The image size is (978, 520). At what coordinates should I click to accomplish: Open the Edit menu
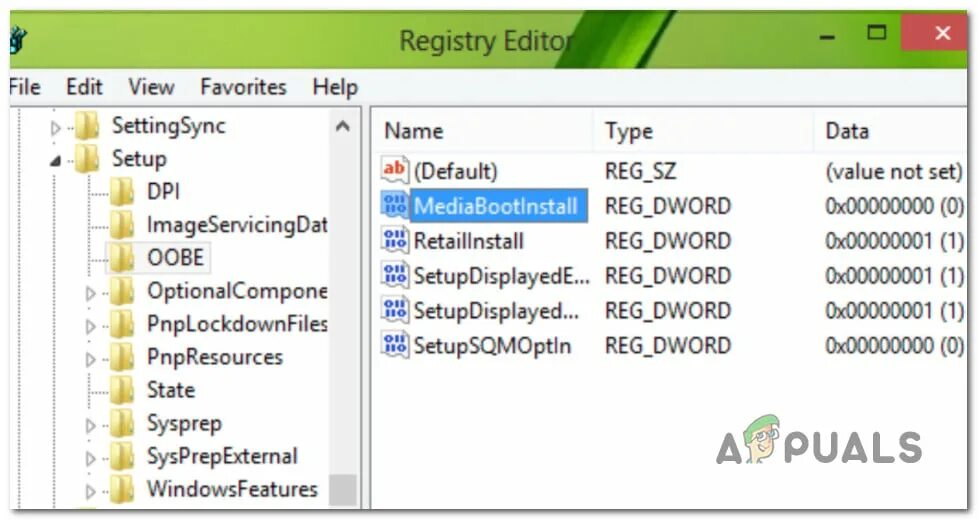pyautogui.click(x=84, y=87)
